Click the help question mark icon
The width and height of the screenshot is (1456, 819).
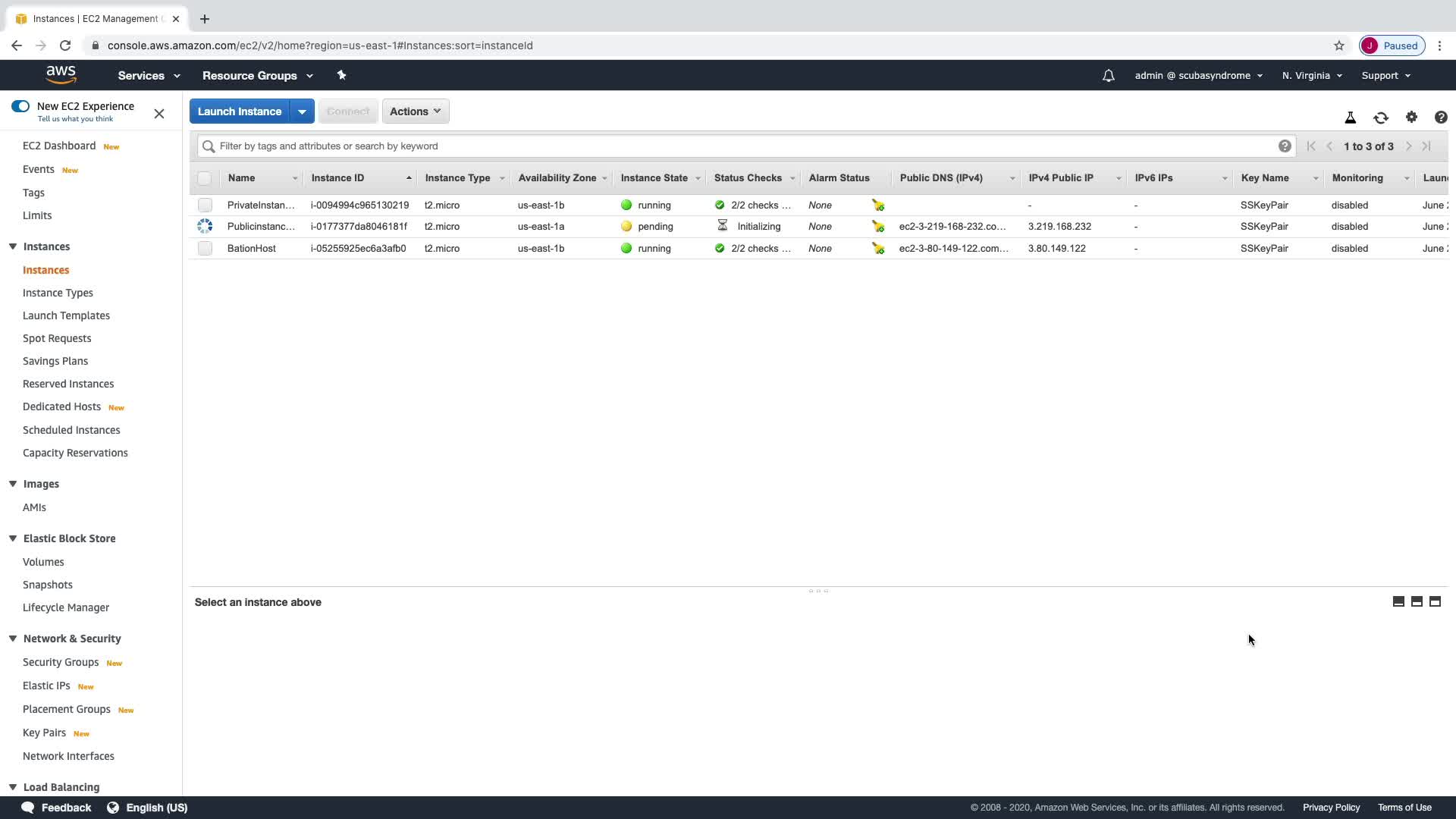[x=1440, y=118]
